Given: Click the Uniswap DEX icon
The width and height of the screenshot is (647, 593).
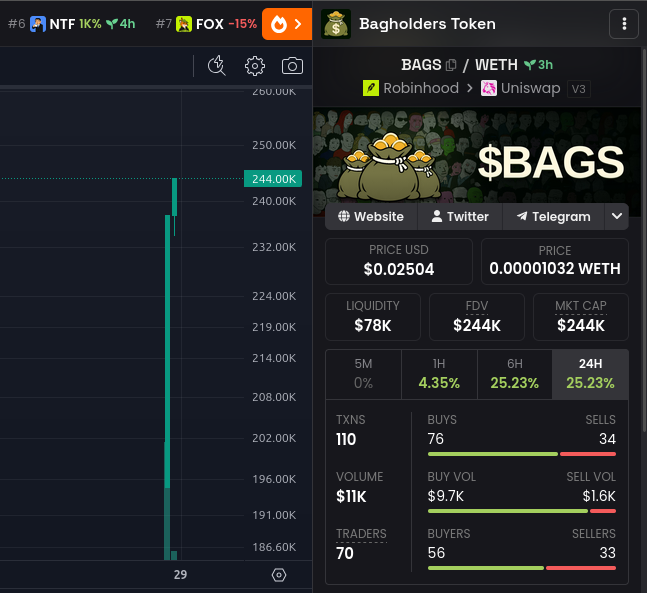Looking at the screenshot, I should coord(489,88).
